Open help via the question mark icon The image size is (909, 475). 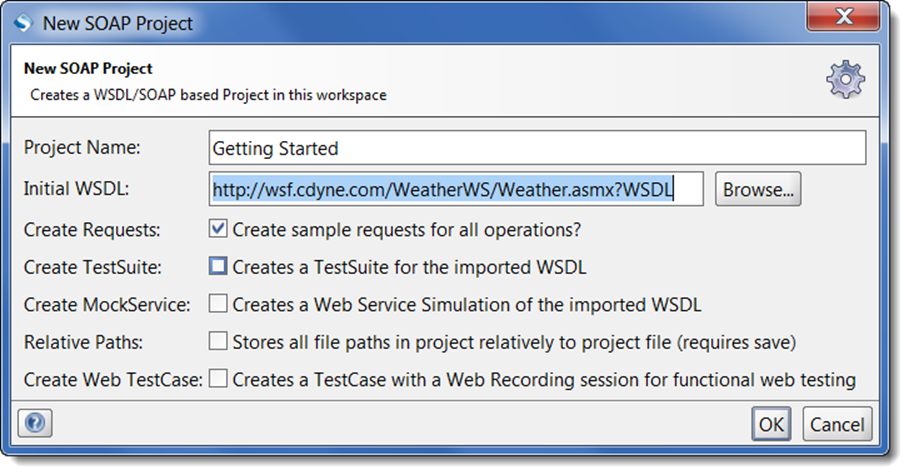35,423
